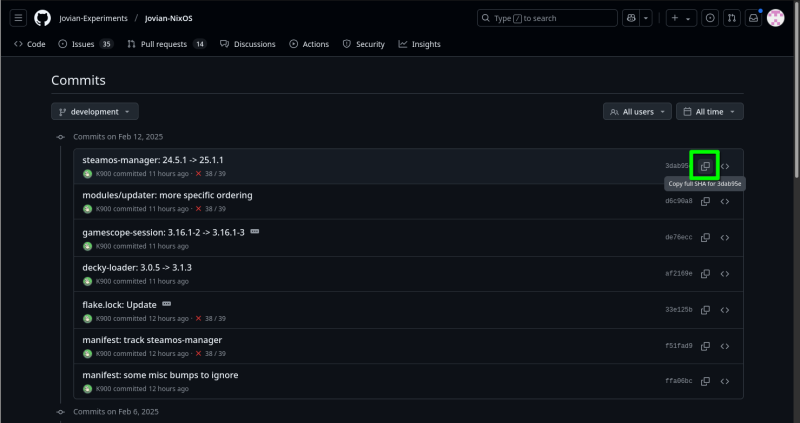Screen dimensions: 800x423
Task: Open the Jovian-NixOS repository link
Action: pyautogui.click(x=168, y=18)
